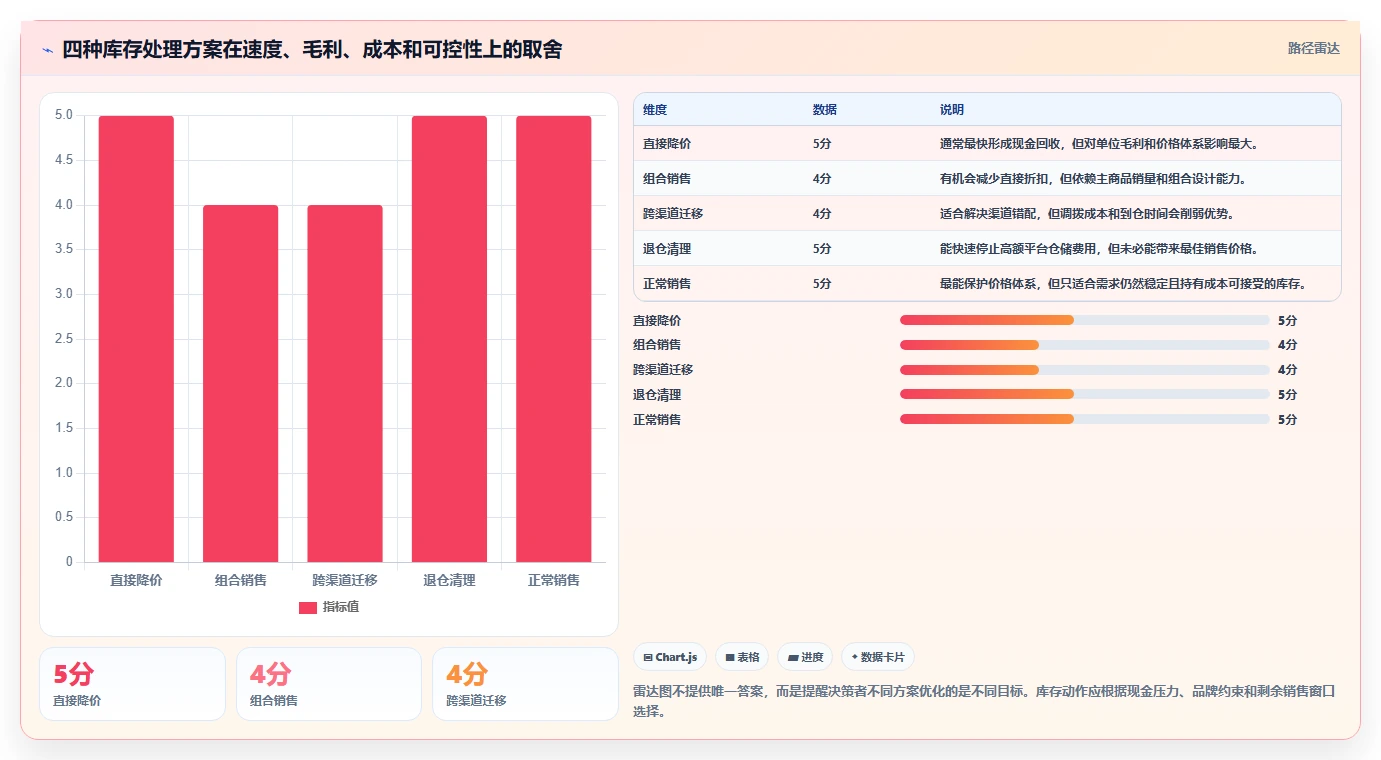Click the 退仓清理 progress bar
1381x760 pixels.
tap(1085, 394)
